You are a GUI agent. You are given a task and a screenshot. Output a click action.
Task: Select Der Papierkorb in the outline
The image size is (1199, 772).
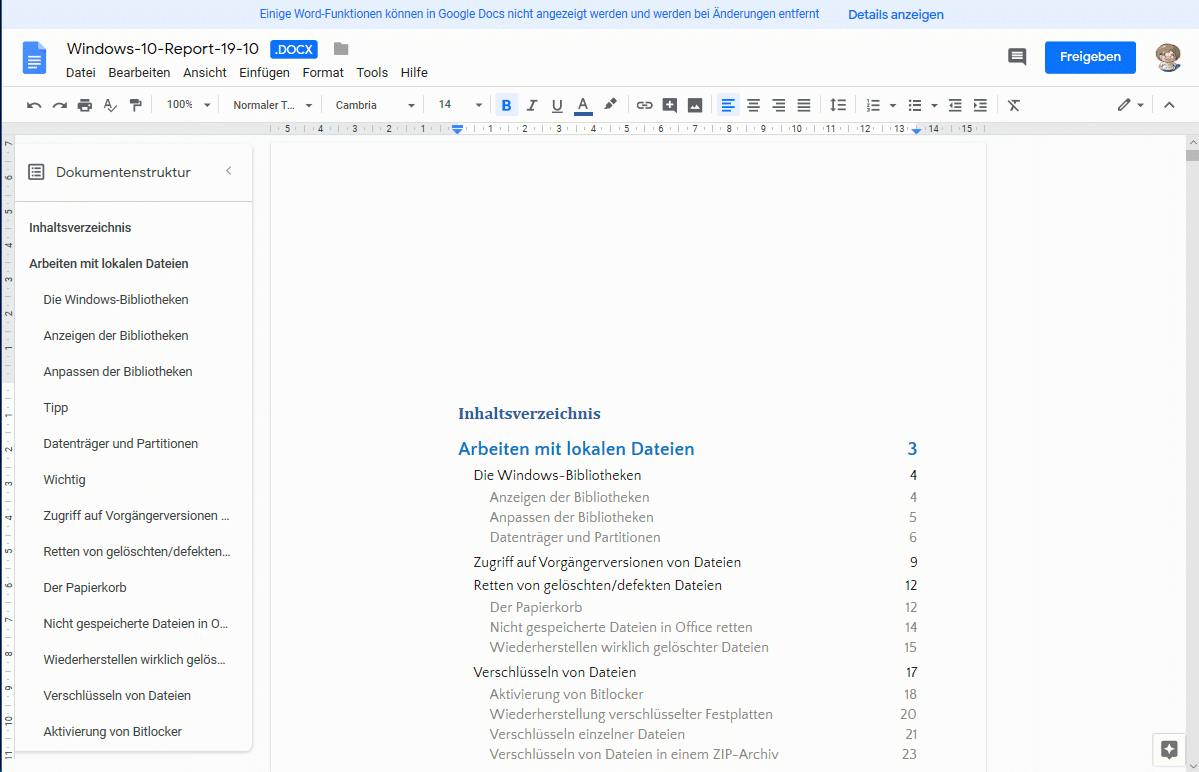coord(85,588)
